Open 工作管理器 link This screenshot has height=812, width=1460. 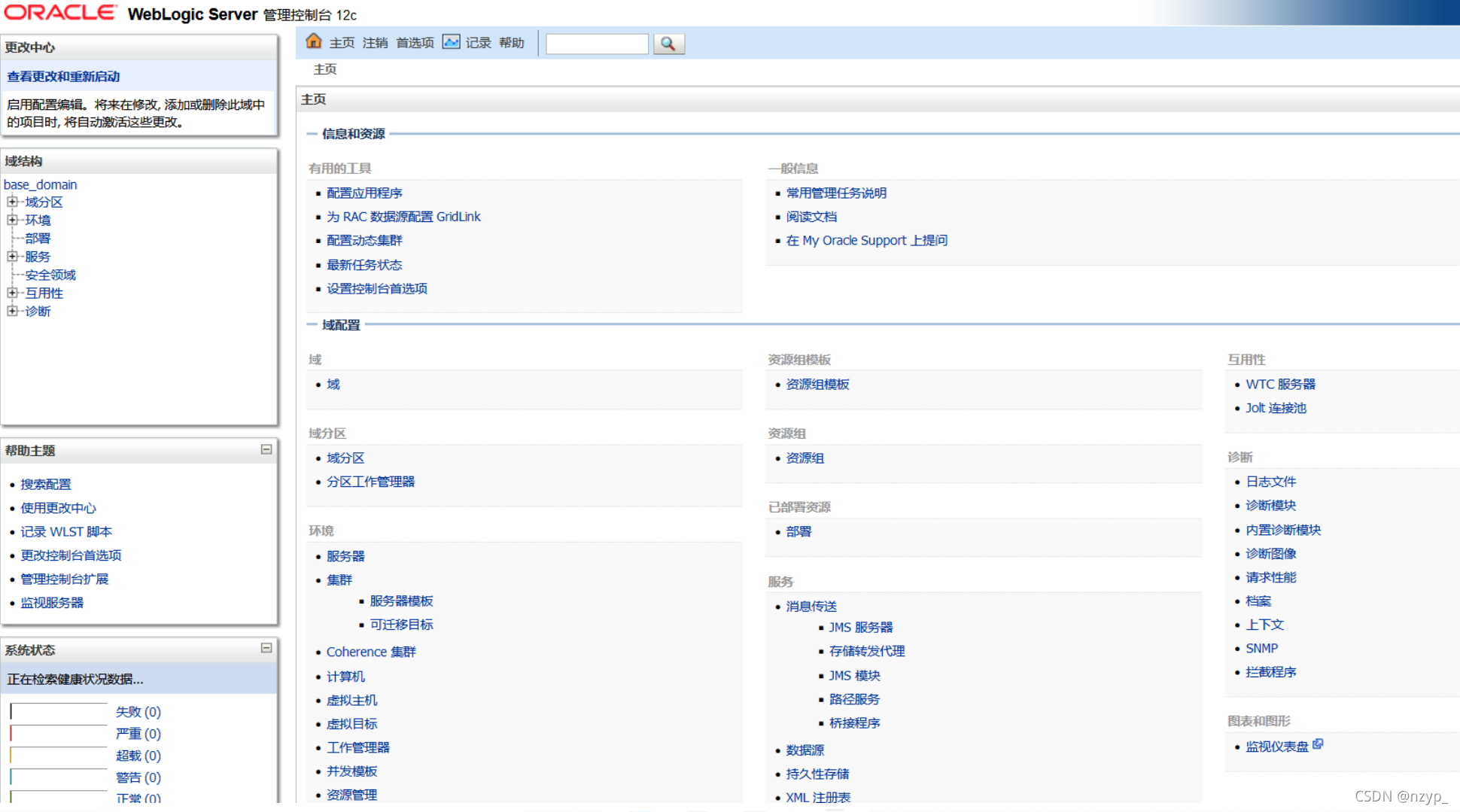[x=358, y=747]
